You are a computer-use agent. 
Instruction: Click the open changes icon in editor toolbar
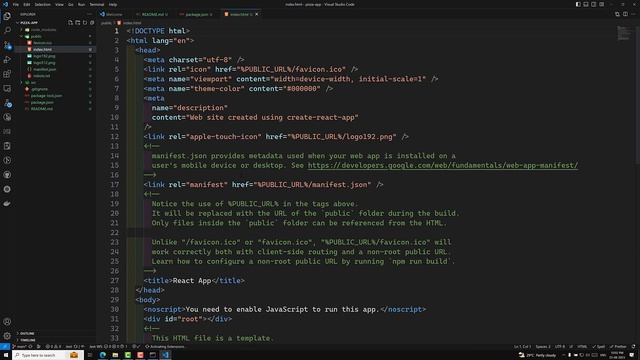[x=617, y=14]
